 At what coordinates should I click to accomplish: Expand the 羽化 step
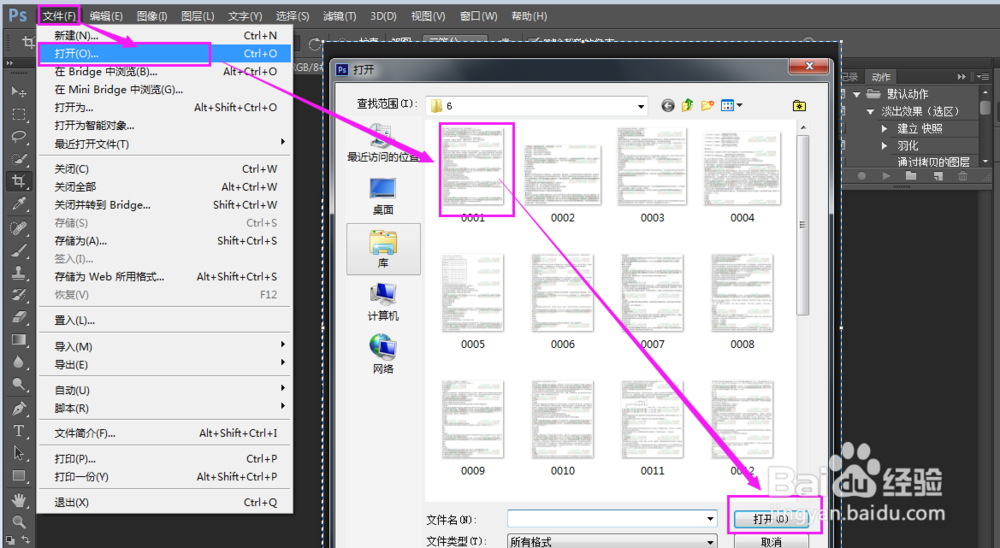click(x=884, y=146)
